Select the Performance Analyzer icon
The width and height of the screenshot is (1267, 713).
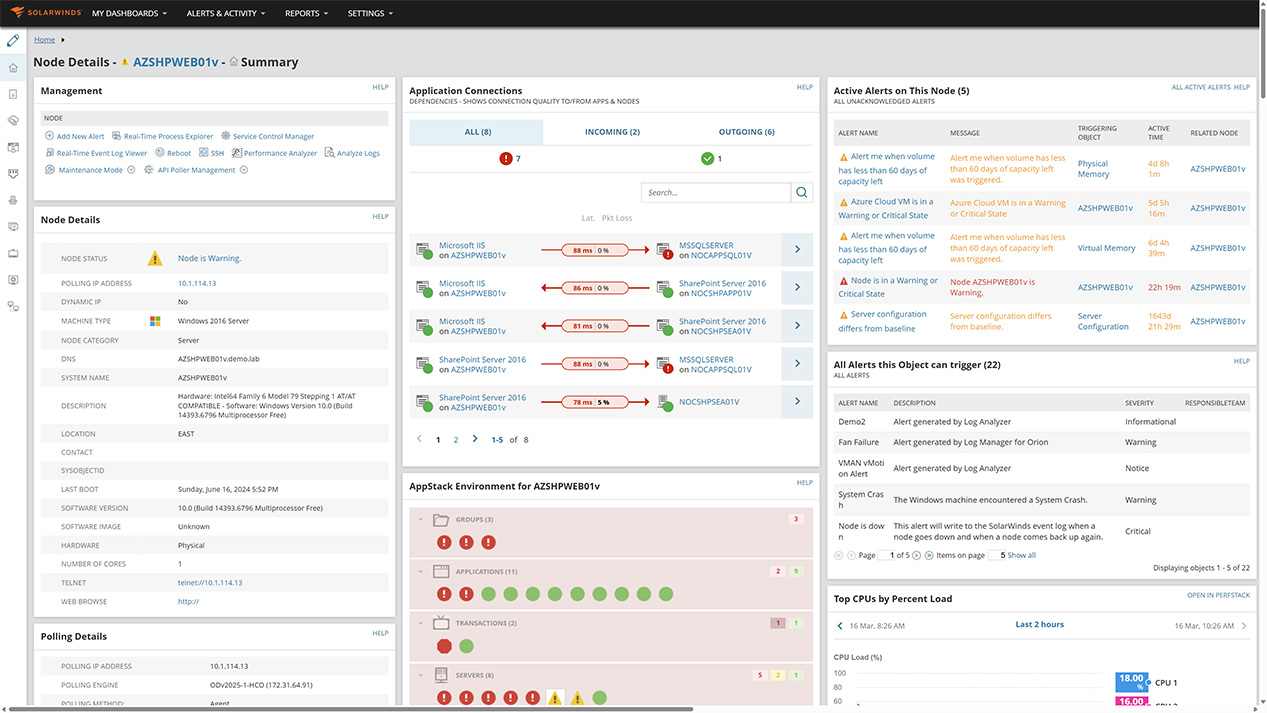[x=236, y=151]
